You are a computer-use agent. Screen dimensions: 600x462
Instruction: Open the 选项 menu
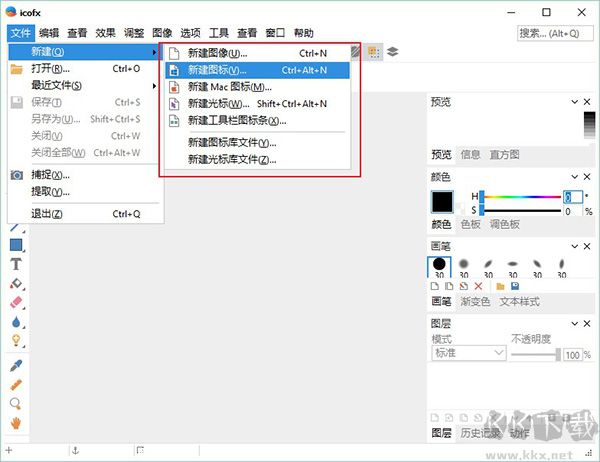pyautogui.click(x=190, y=33)
